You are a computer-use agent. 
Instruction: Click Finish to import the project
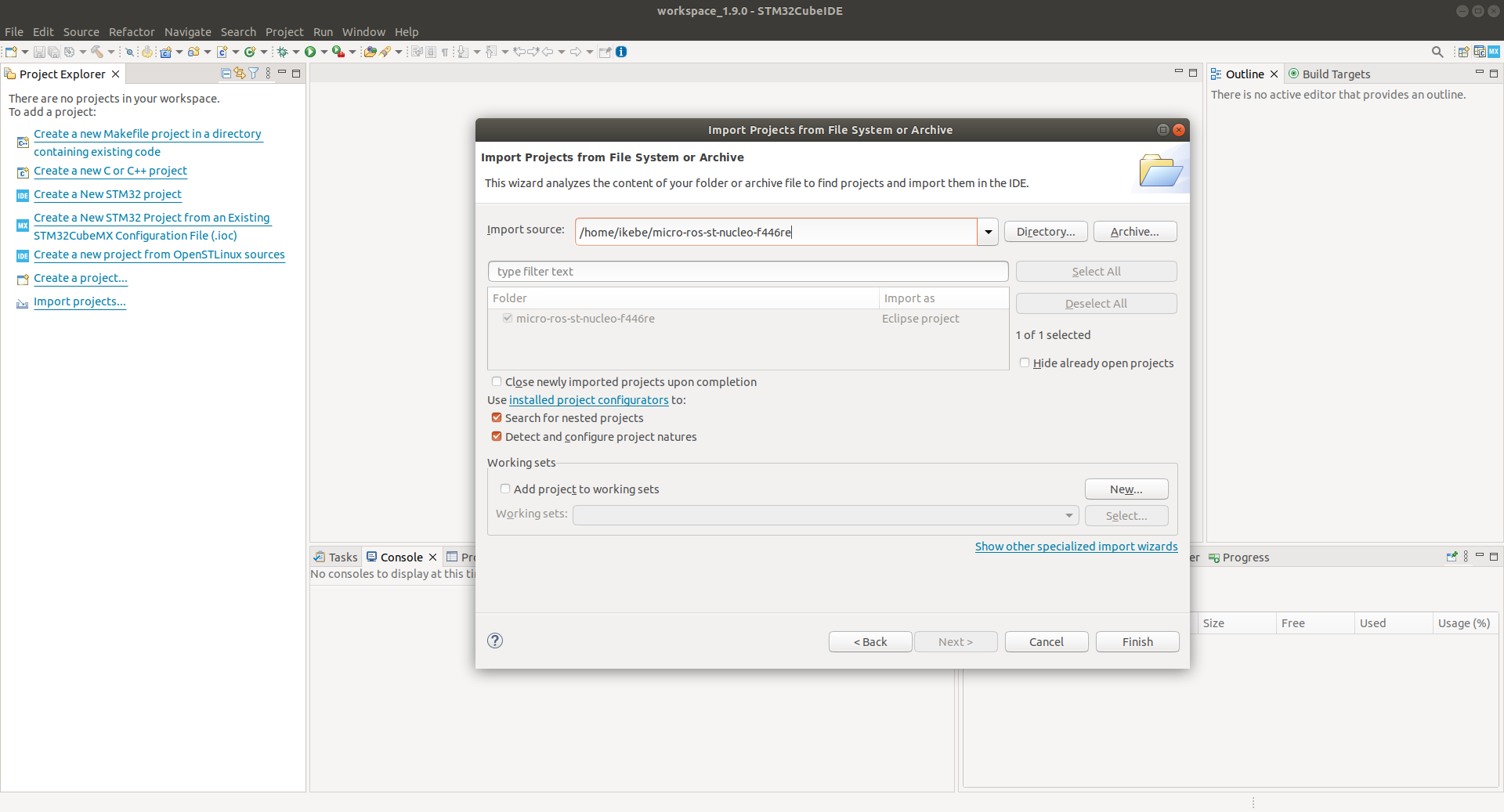click(1137, 642)
